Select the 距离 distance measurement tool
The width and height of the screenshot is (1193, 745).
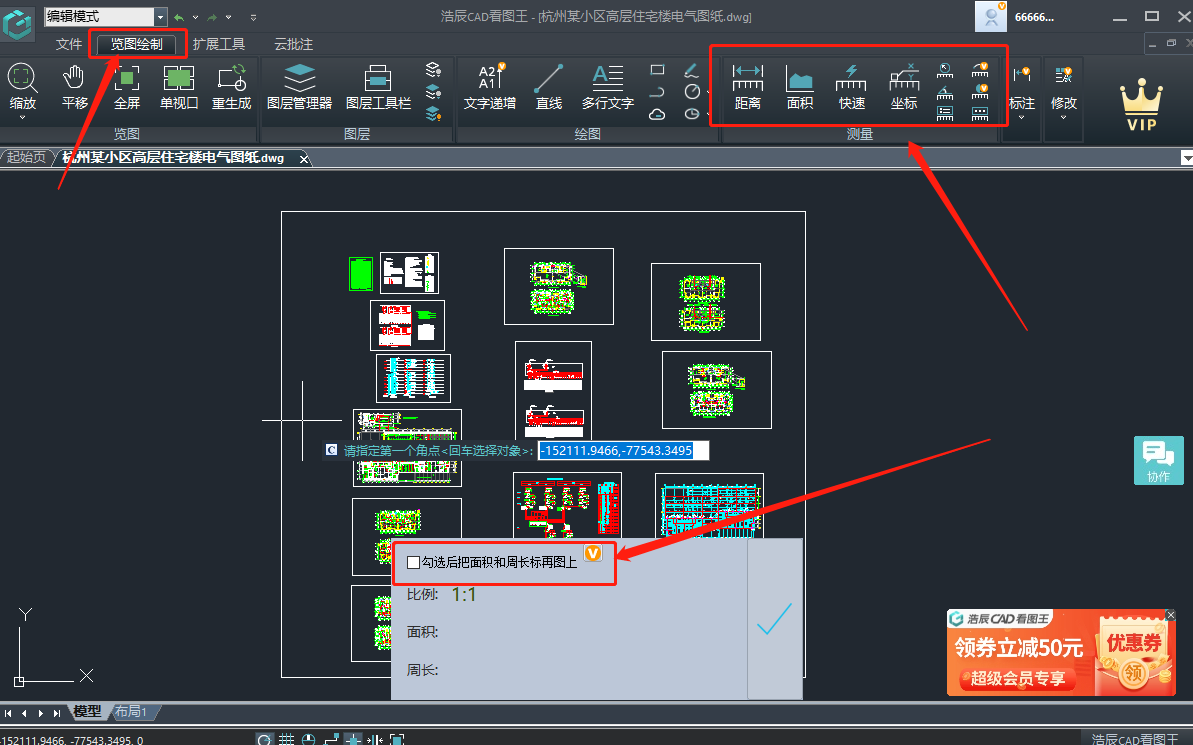[747, 86]
